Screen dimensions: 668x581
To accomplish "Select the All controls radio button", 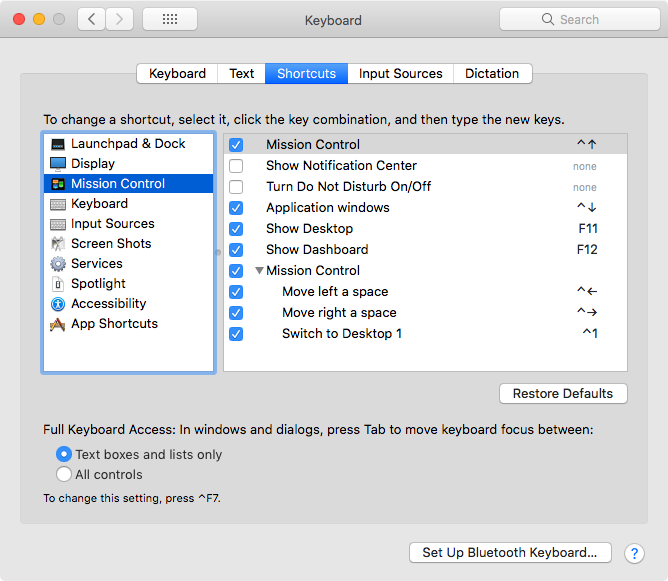I will (x=65, y=475).
